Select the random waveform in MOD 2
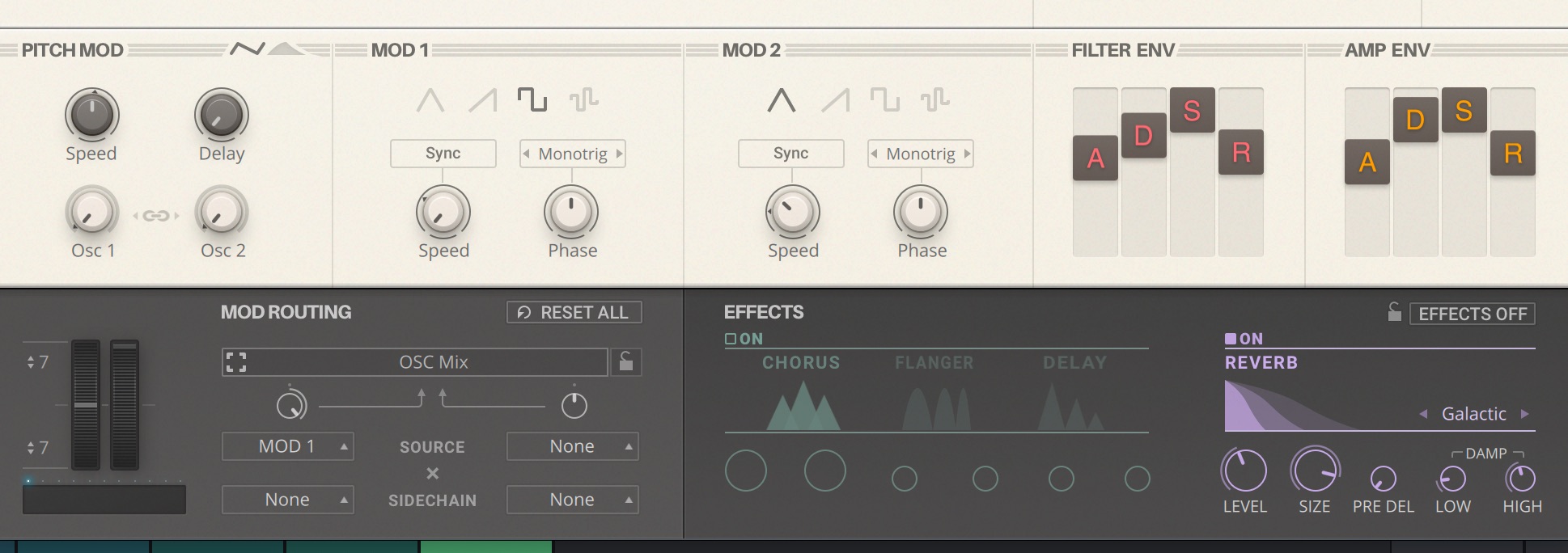This screenshot has width=1568, height=553. (x=934, y=100)
